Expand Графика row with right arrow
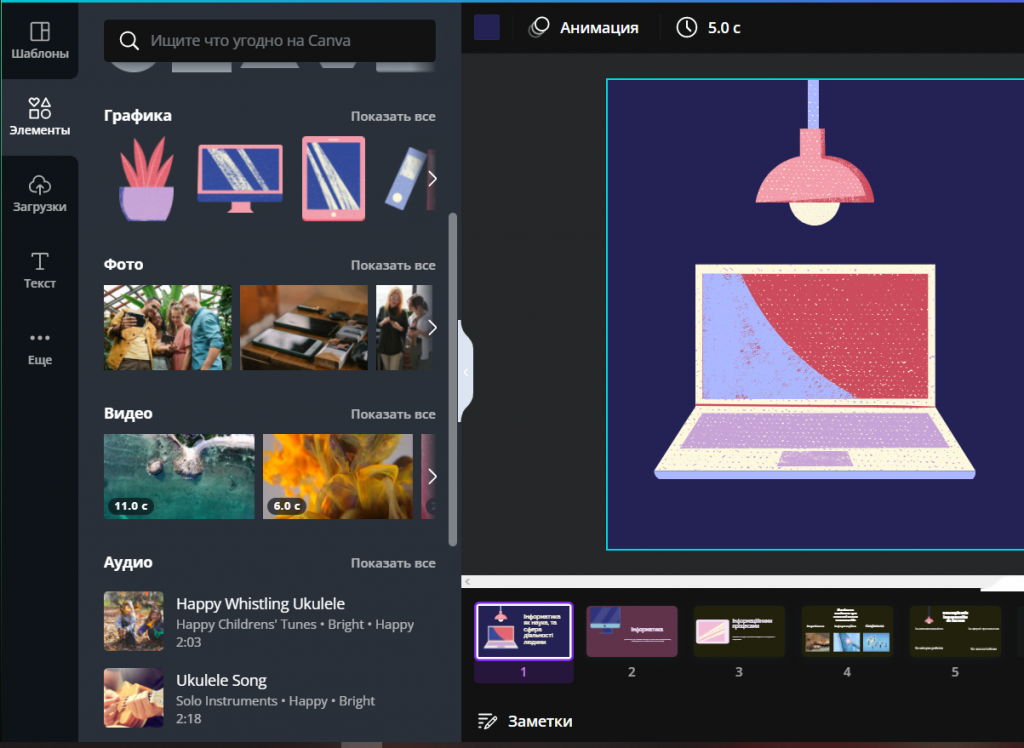Image resolution: width=1024 pixels, height=748 pixels. tap(432, 179)
